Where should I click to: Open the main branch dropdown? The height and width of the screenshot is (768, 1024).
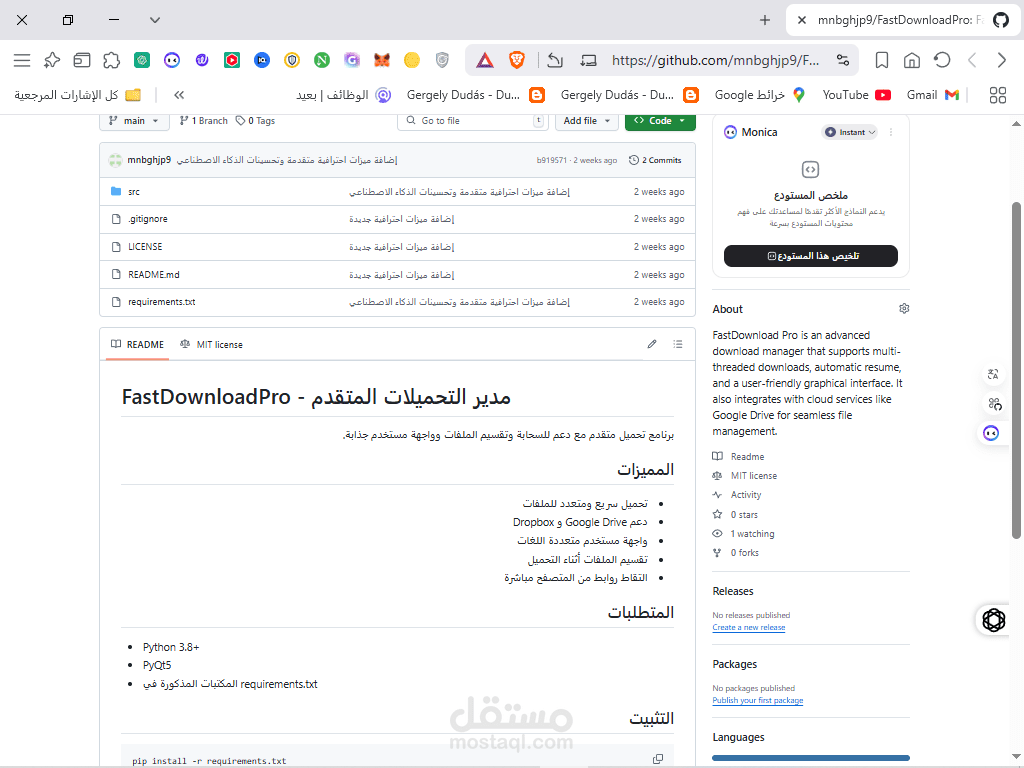(x=134, y=121)
